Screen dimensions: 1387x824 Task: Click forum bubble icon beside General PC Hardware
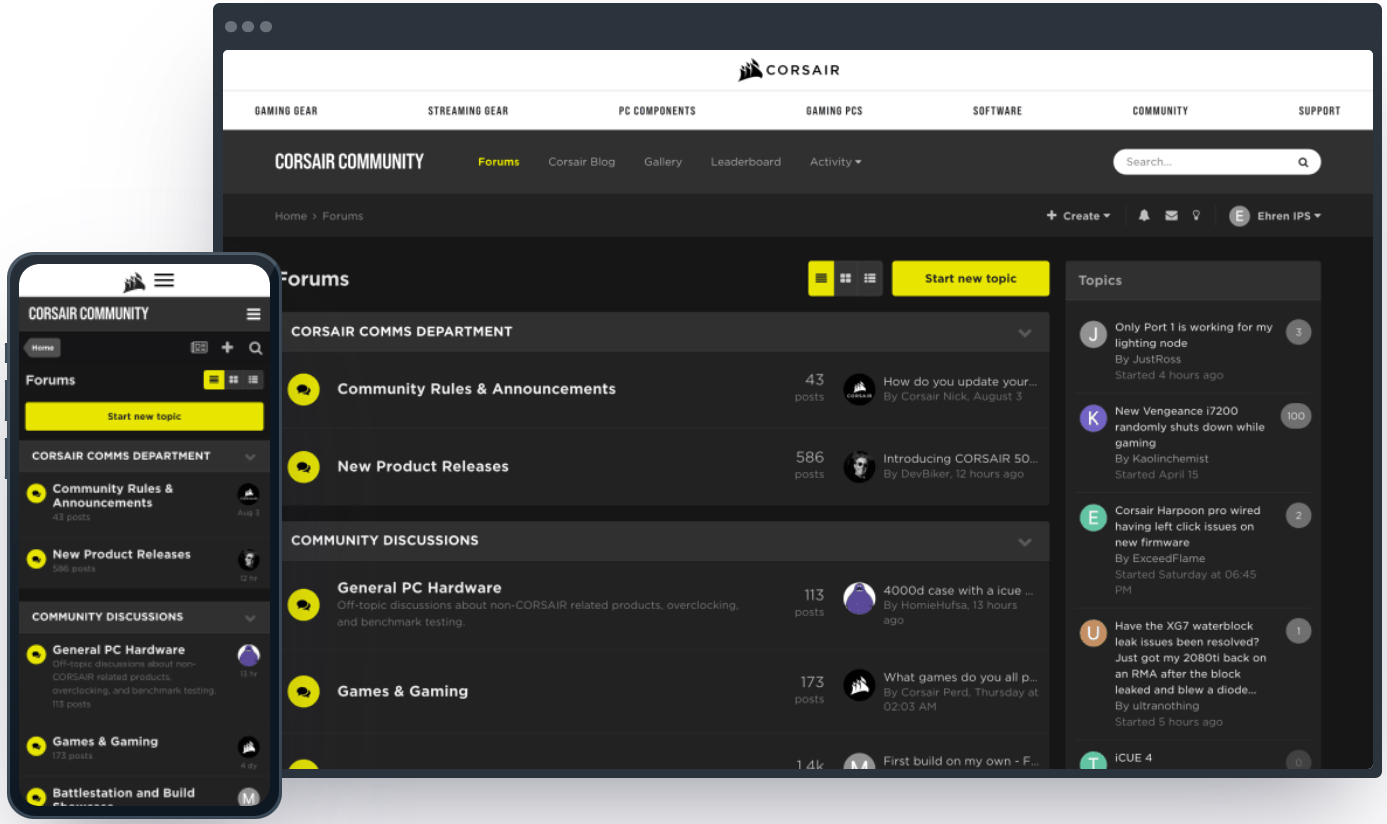coord(304,604)
